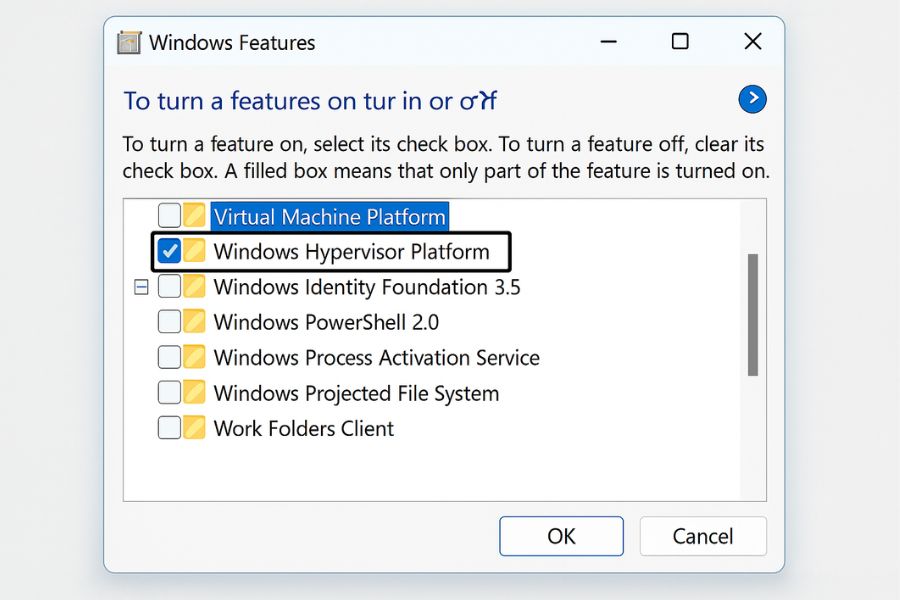This screenshot has width=900, height=600.
Task: Select the Windows Projected File System label
Action: click(356, 394)
